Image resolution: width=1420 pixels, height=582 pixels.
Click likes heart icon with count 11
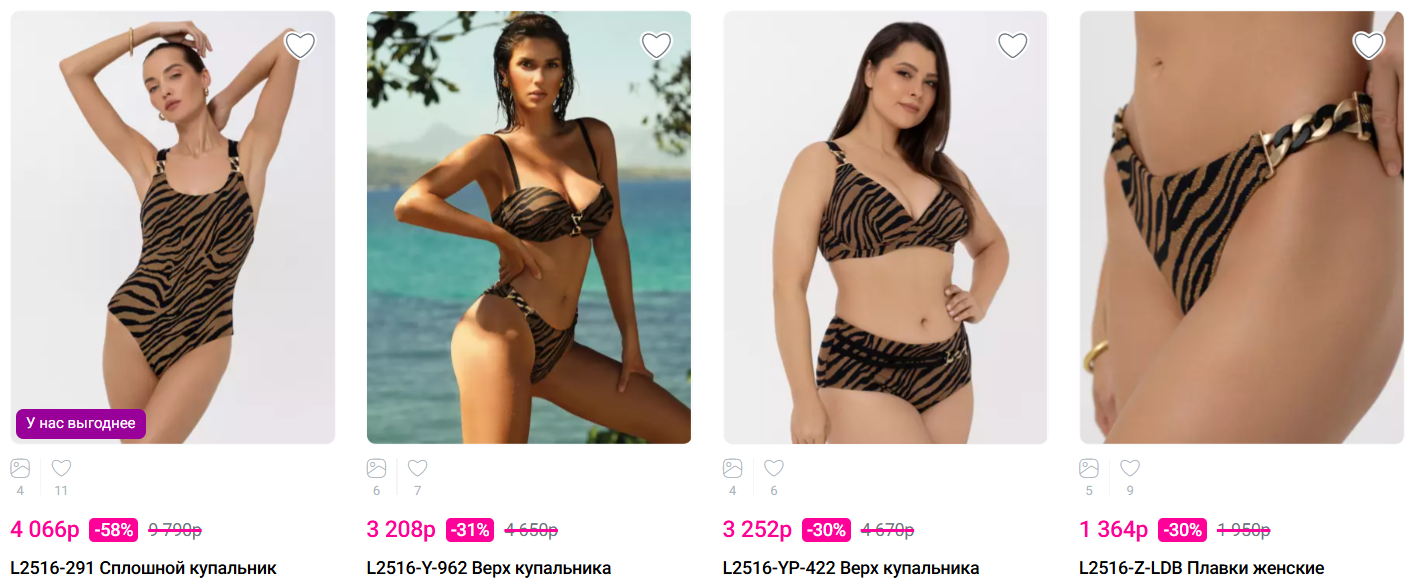pyautogui.click(x=61, y=468)
